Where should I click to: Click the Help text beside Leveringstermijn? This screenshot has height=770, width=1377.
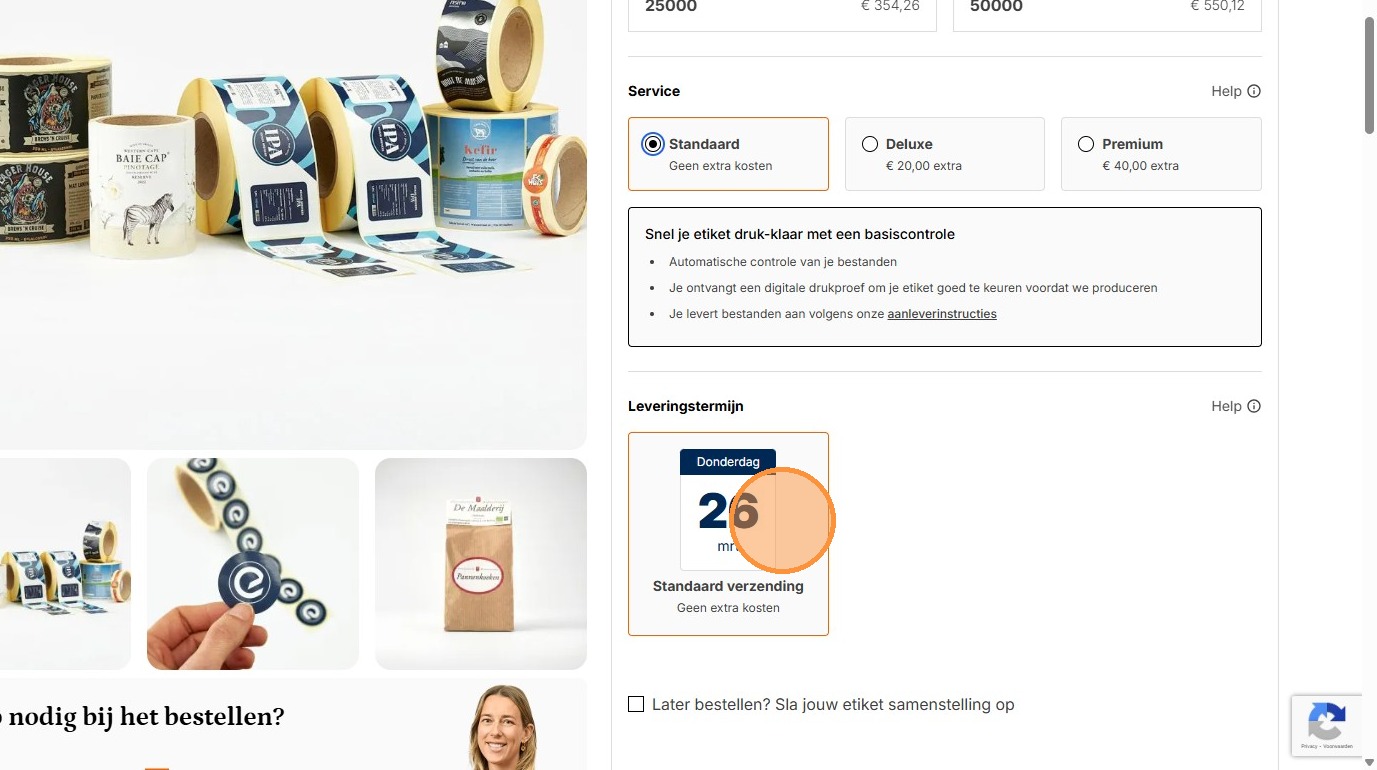point(1226,406)
